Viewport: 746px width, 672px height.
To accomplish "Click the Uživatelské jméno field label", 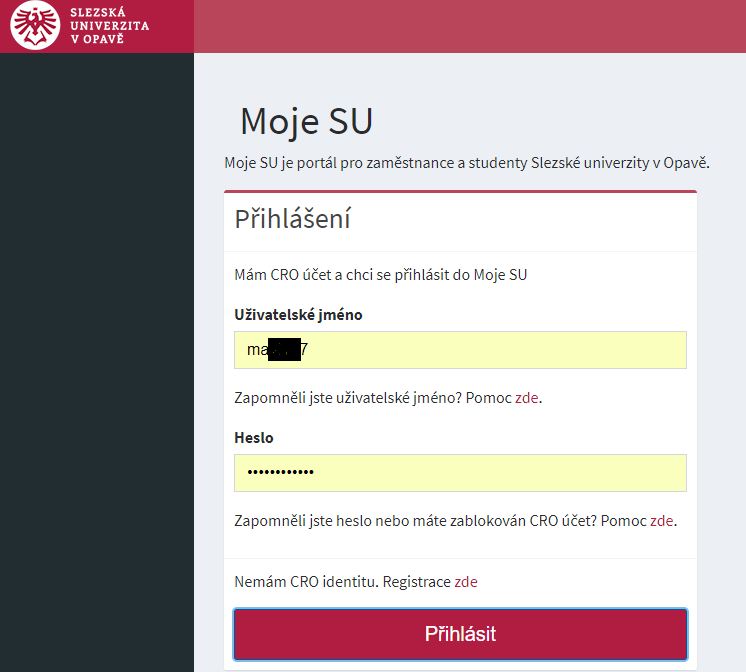I will [298, 315].
